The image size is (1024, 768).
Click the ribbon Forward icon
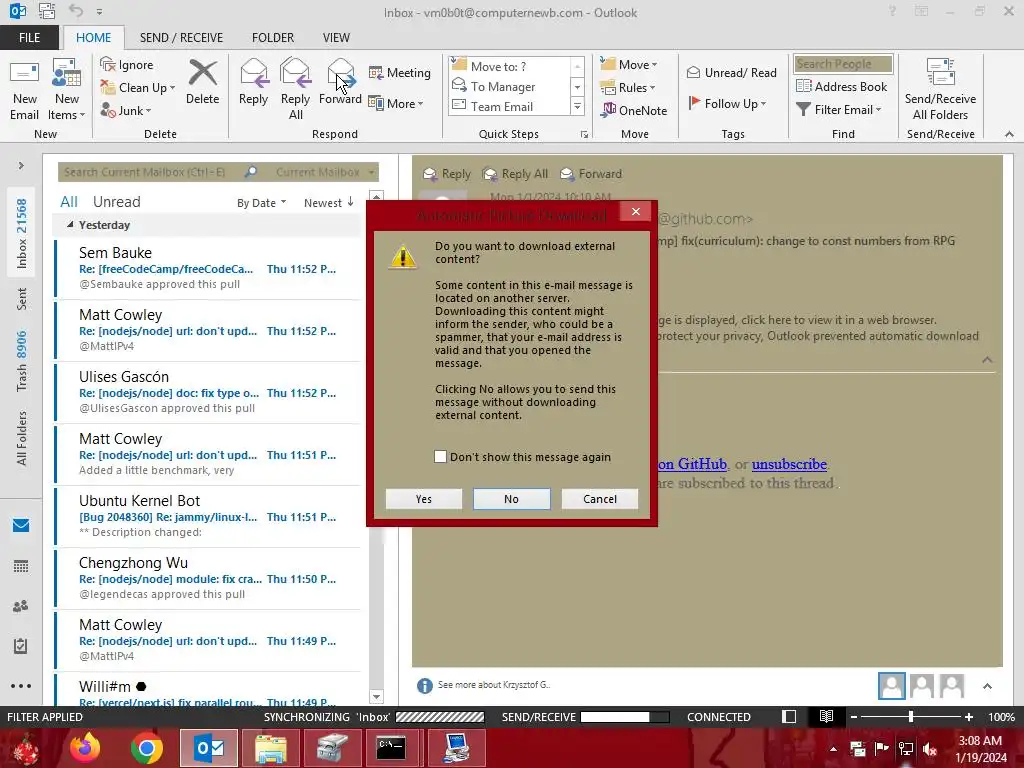click(x=340, y=82)
